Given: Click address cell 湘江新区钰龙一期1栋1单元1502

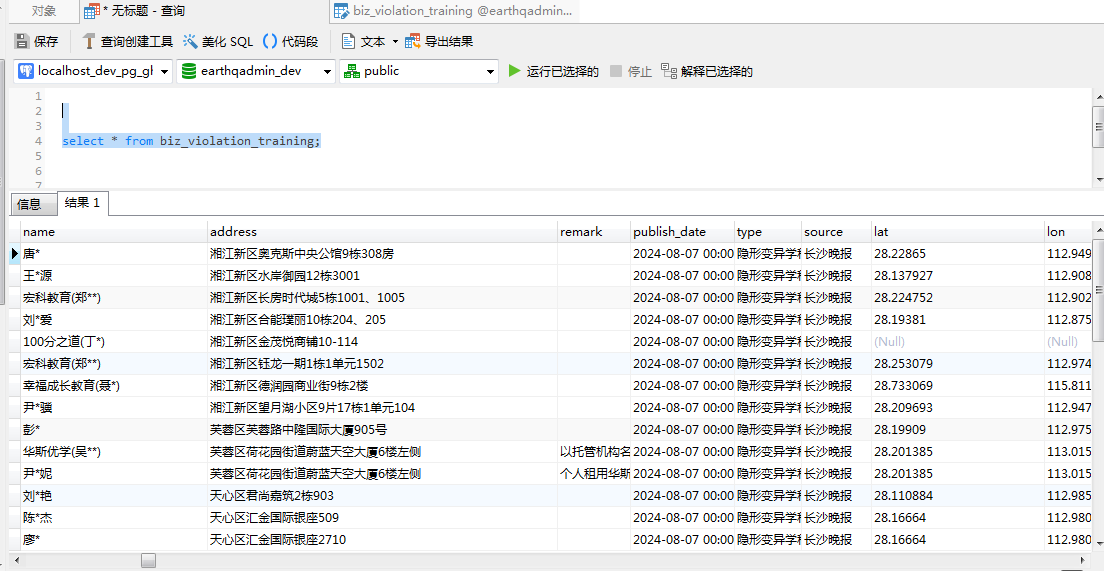Looking at the screenshot, I should point(383,364).
